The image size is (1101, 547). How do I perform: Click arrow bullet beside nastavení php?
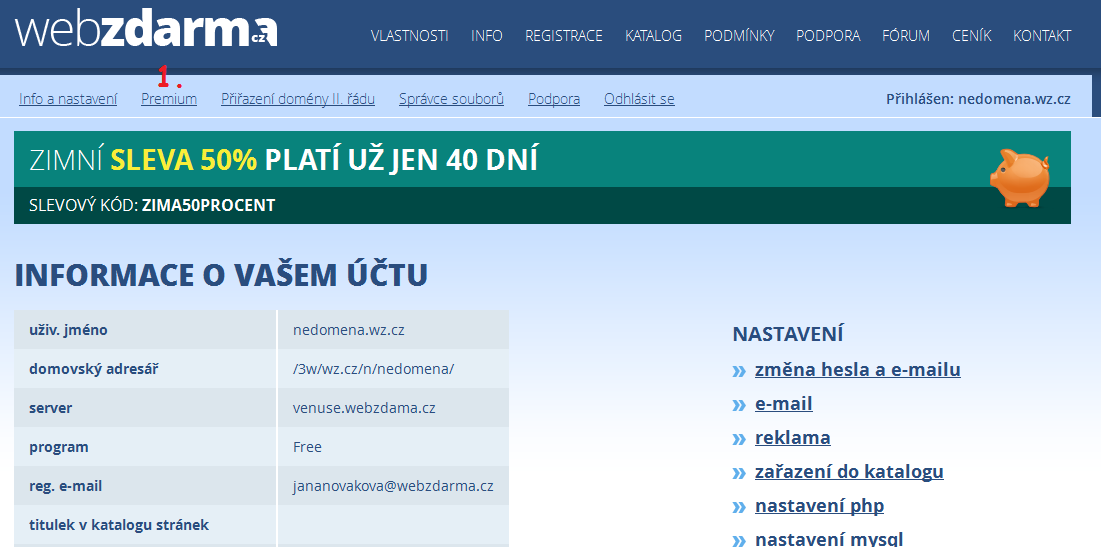(739, 507)
